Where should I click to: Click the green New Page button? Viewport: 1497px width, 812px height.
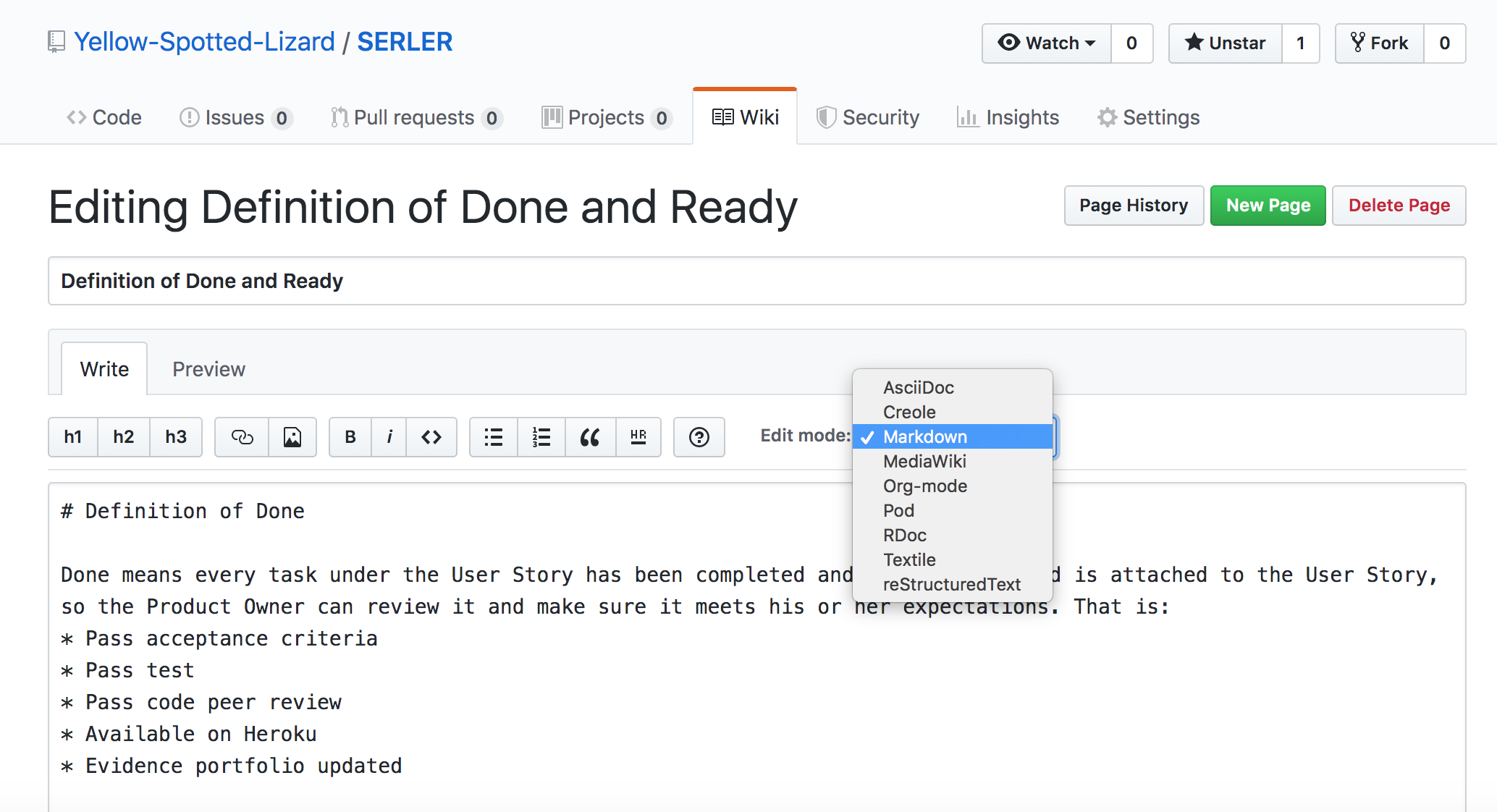(1268, 206)
